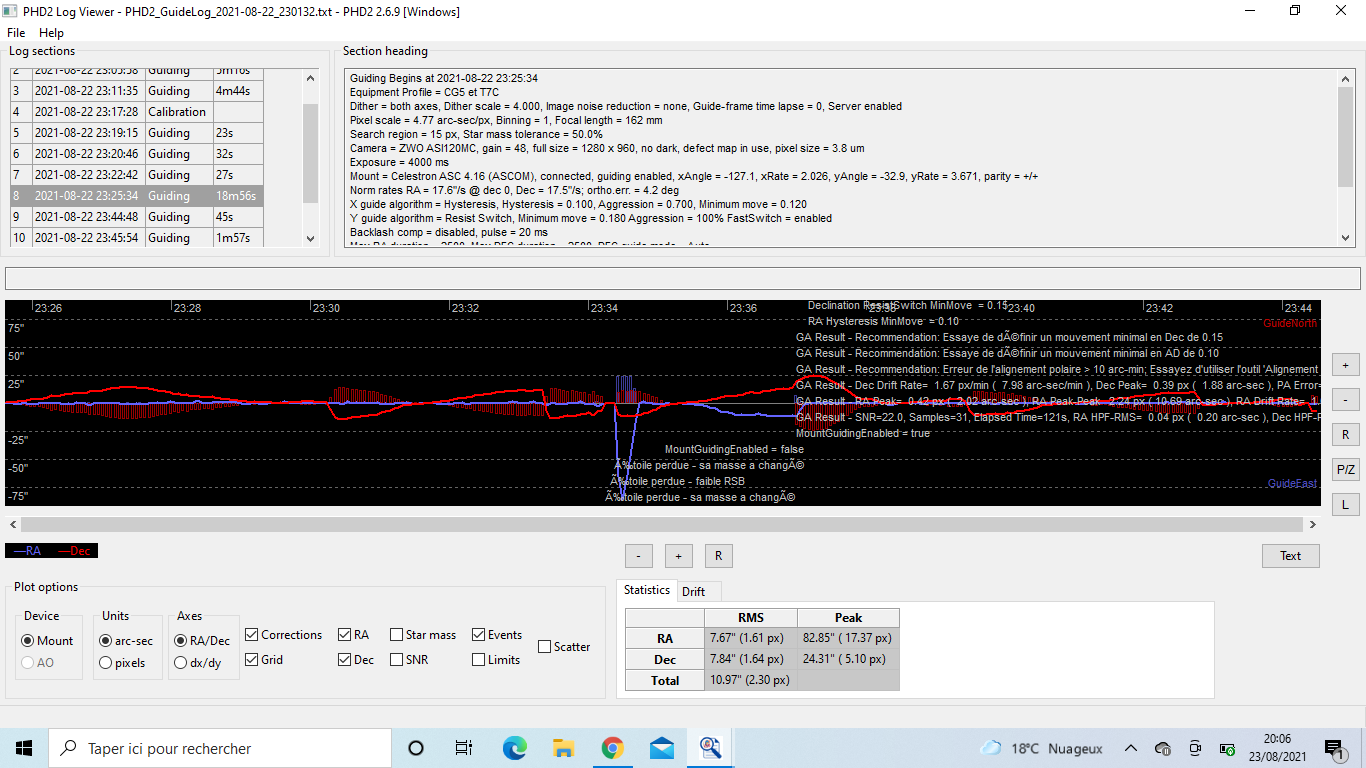Click the graph scrollbar right arrow
This screenshot has height=768, width=1366.
pos(1312,524)
